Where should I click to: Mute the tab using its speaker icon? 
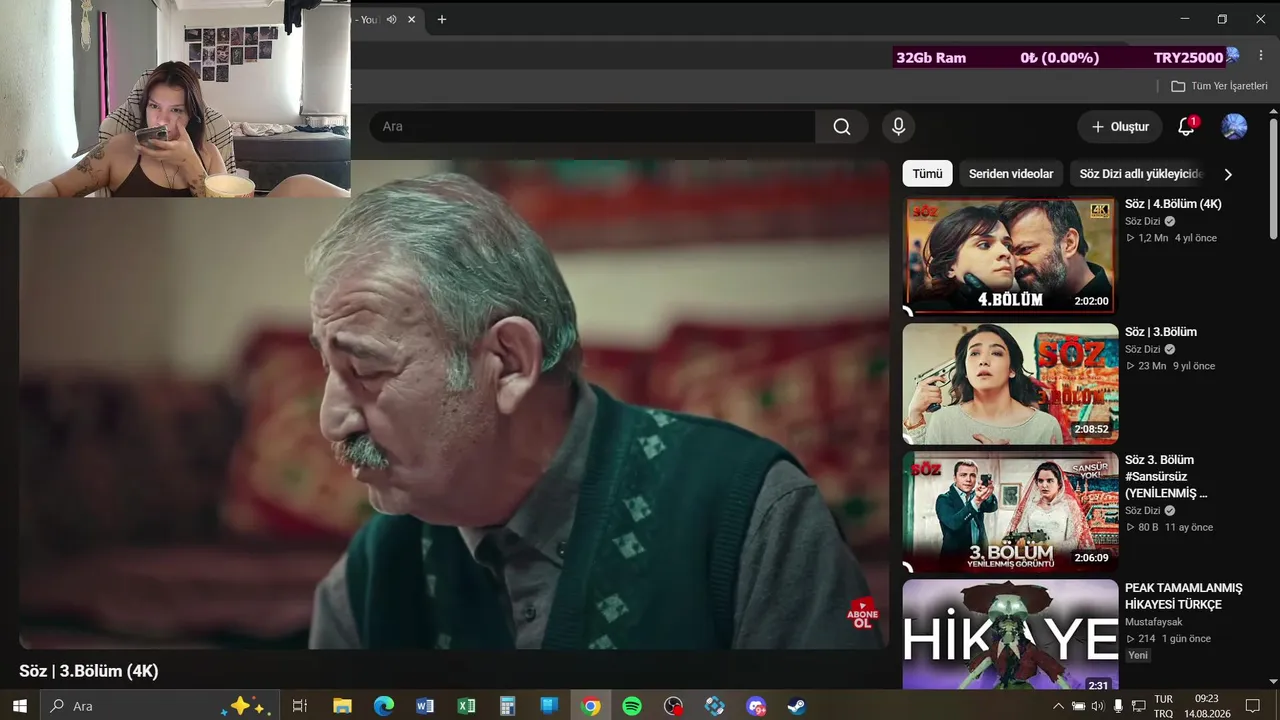click(392, 19)
